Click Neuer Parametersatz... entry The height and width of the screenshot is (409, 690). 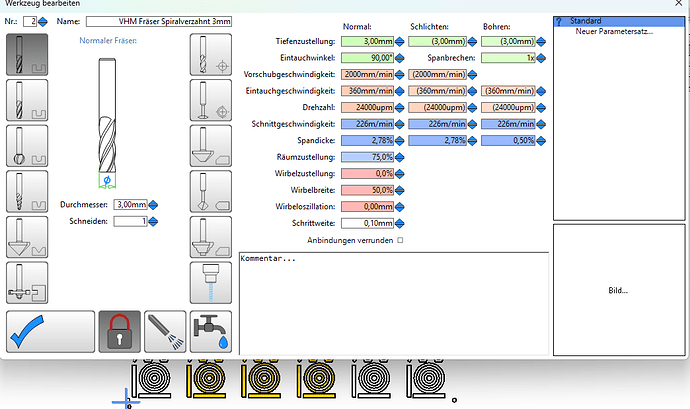(x=614, y=32)
